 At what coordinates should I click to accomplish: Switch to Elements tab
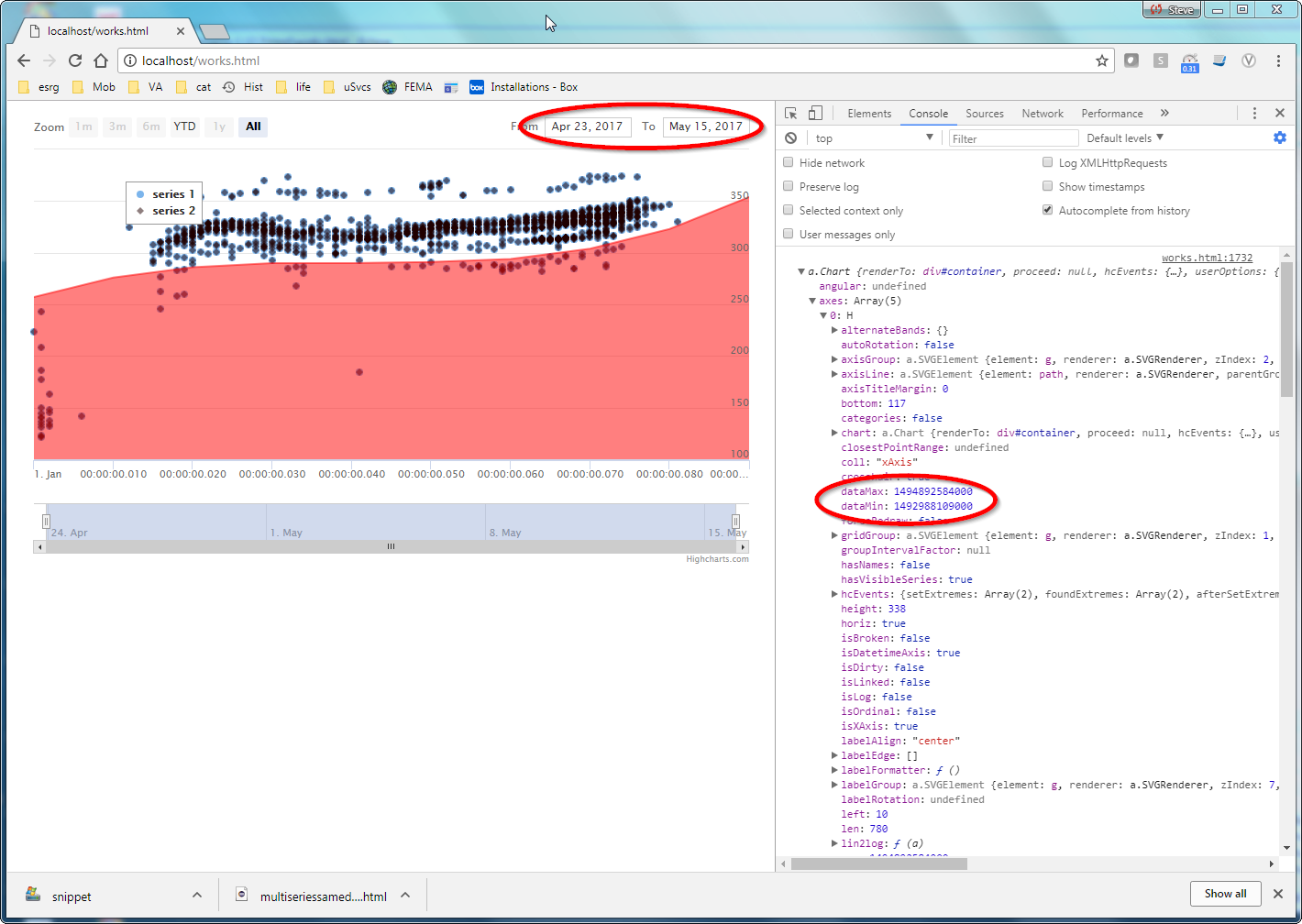coord(869,114)
